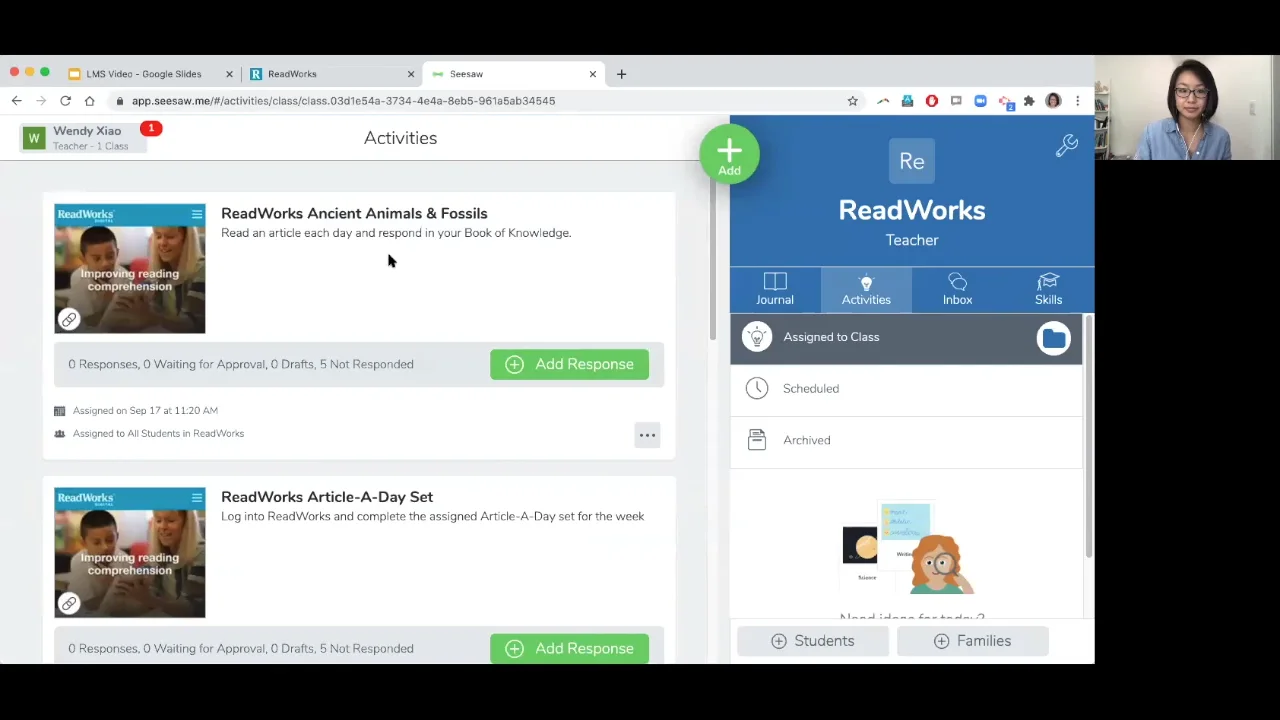Close the LMS Video Google Slides tab

229,74
